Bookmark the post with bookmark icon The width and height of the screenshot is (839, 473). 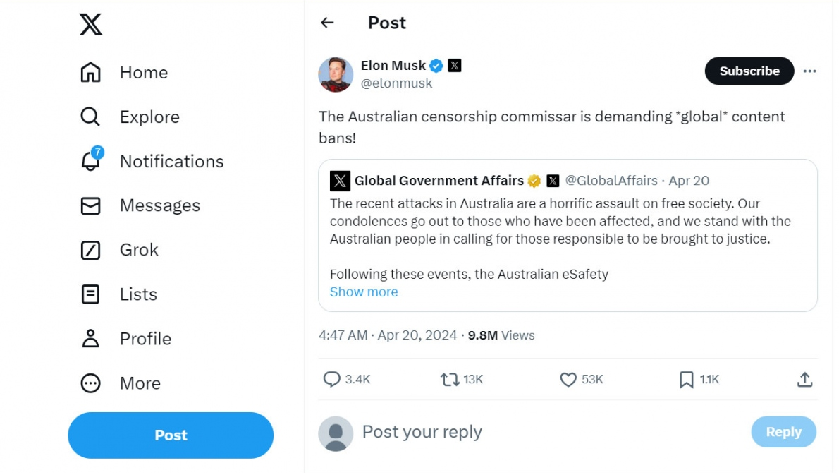pos(686,380)
